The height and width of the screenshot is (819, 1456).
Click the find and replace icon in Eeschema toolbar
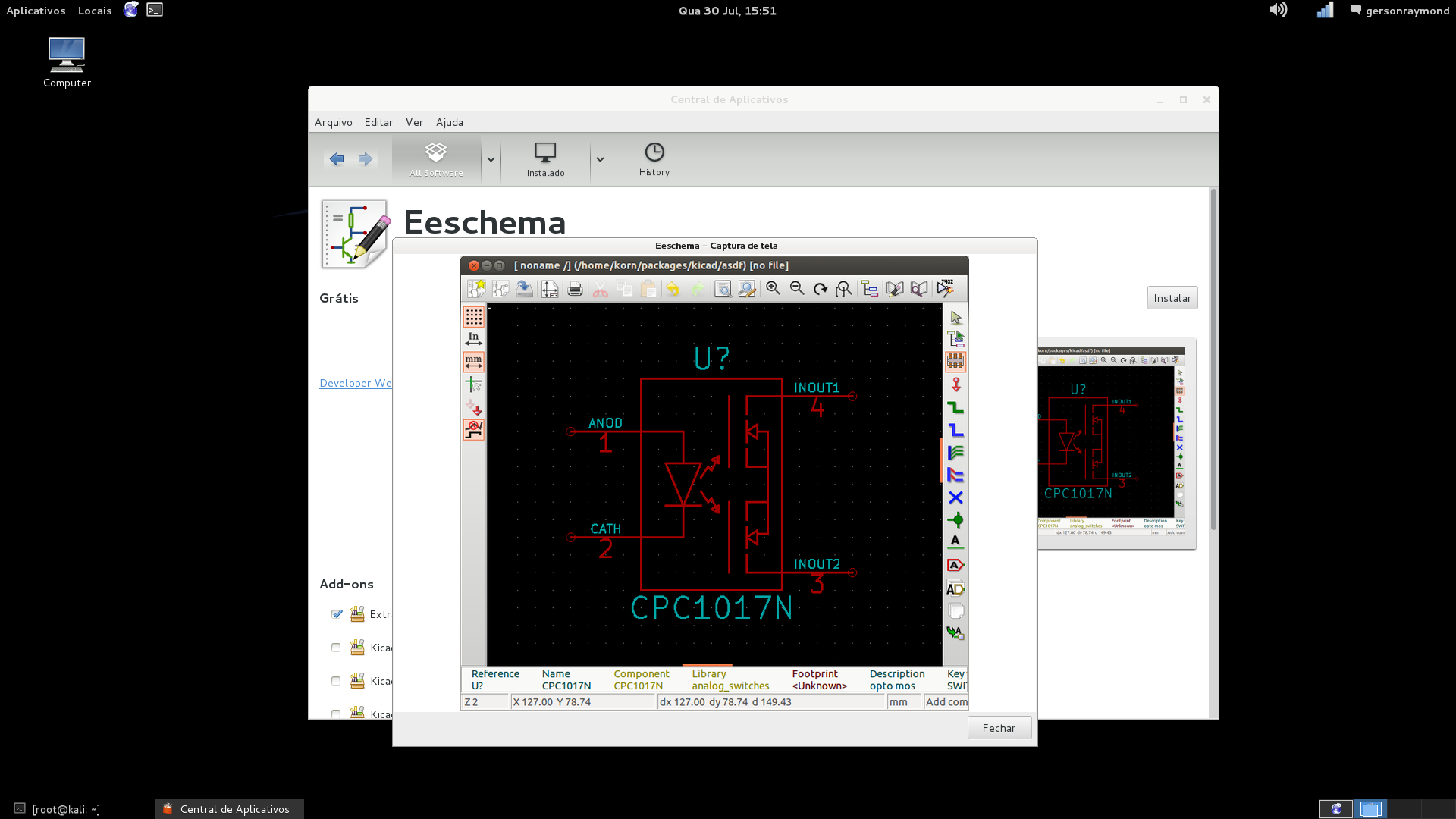[x=747, y=288]
